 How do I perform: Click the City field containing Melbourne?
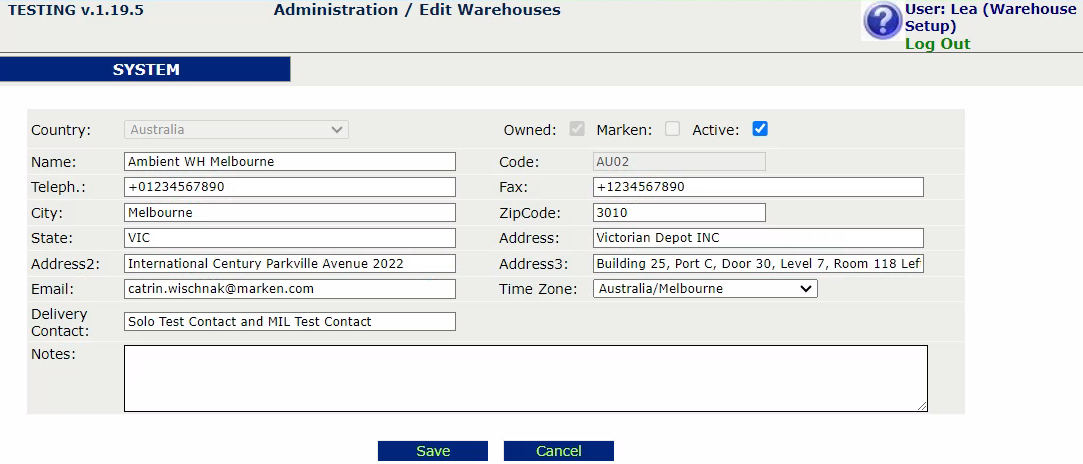click(290, 213)
